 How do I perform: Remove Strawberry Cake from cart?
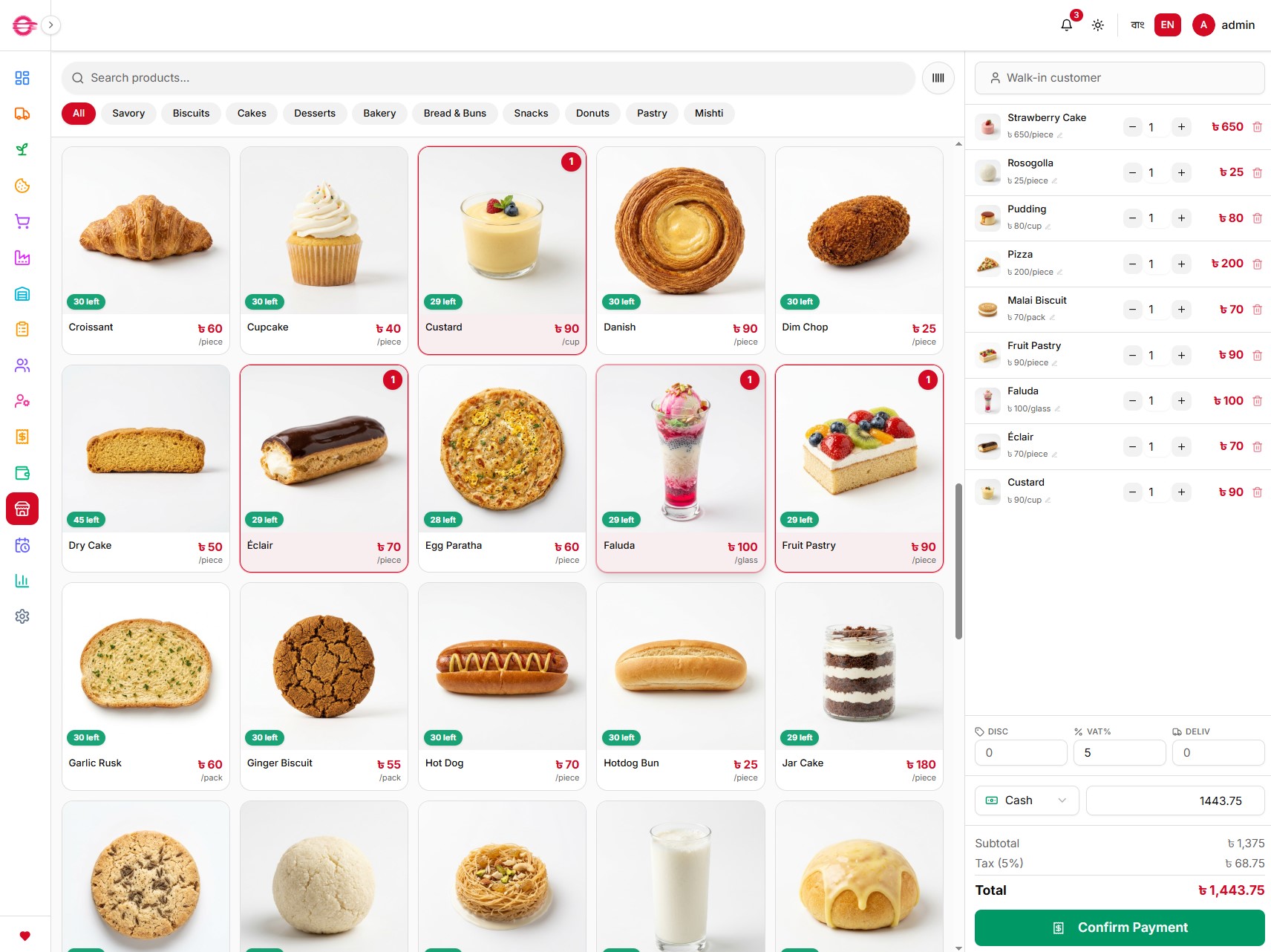click(x=1257, y=127)
